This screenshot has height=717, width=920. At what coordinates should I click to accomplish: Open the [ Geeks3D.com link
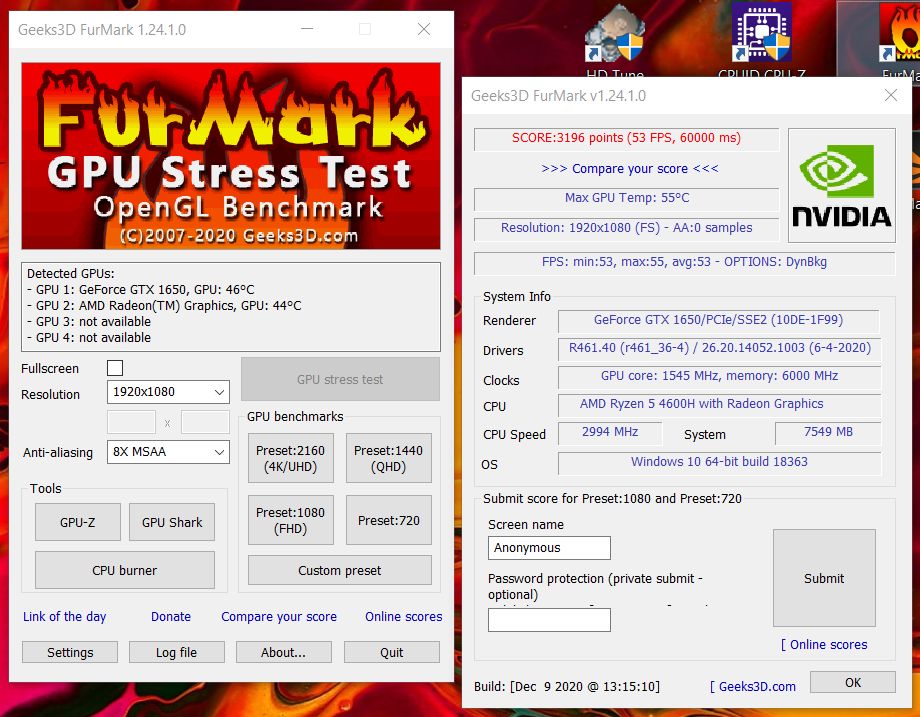coord(753,686)
